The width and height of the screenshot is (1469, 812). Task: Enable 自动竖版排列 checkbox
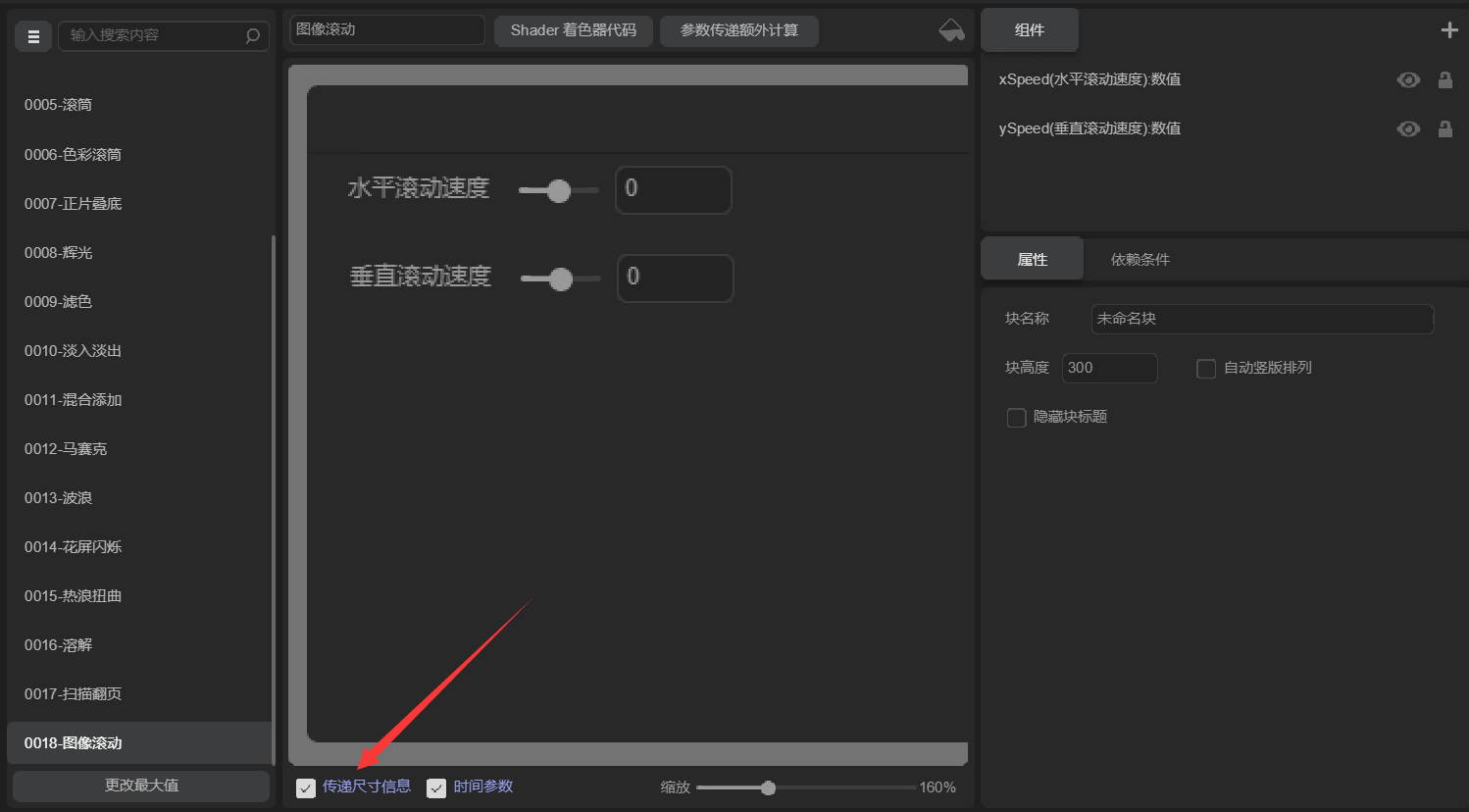coord(1206,369)
